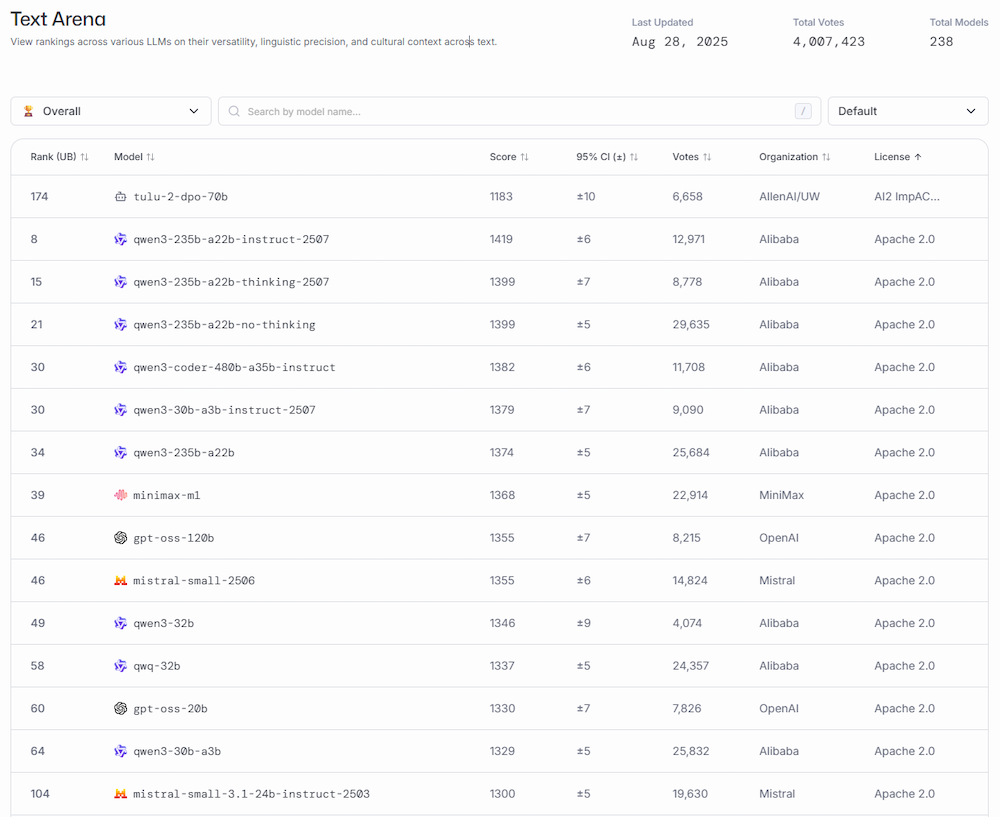Sort table by Votes arrow icon
The height and width of the screenshot is (817, 1000).
(707, 157)
